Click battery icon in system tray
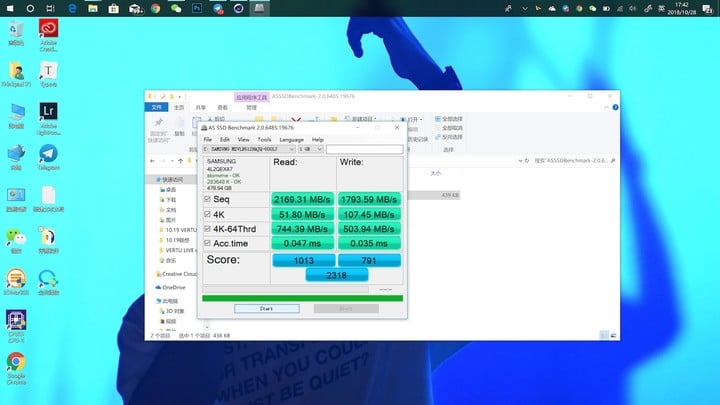 (606, 9)
